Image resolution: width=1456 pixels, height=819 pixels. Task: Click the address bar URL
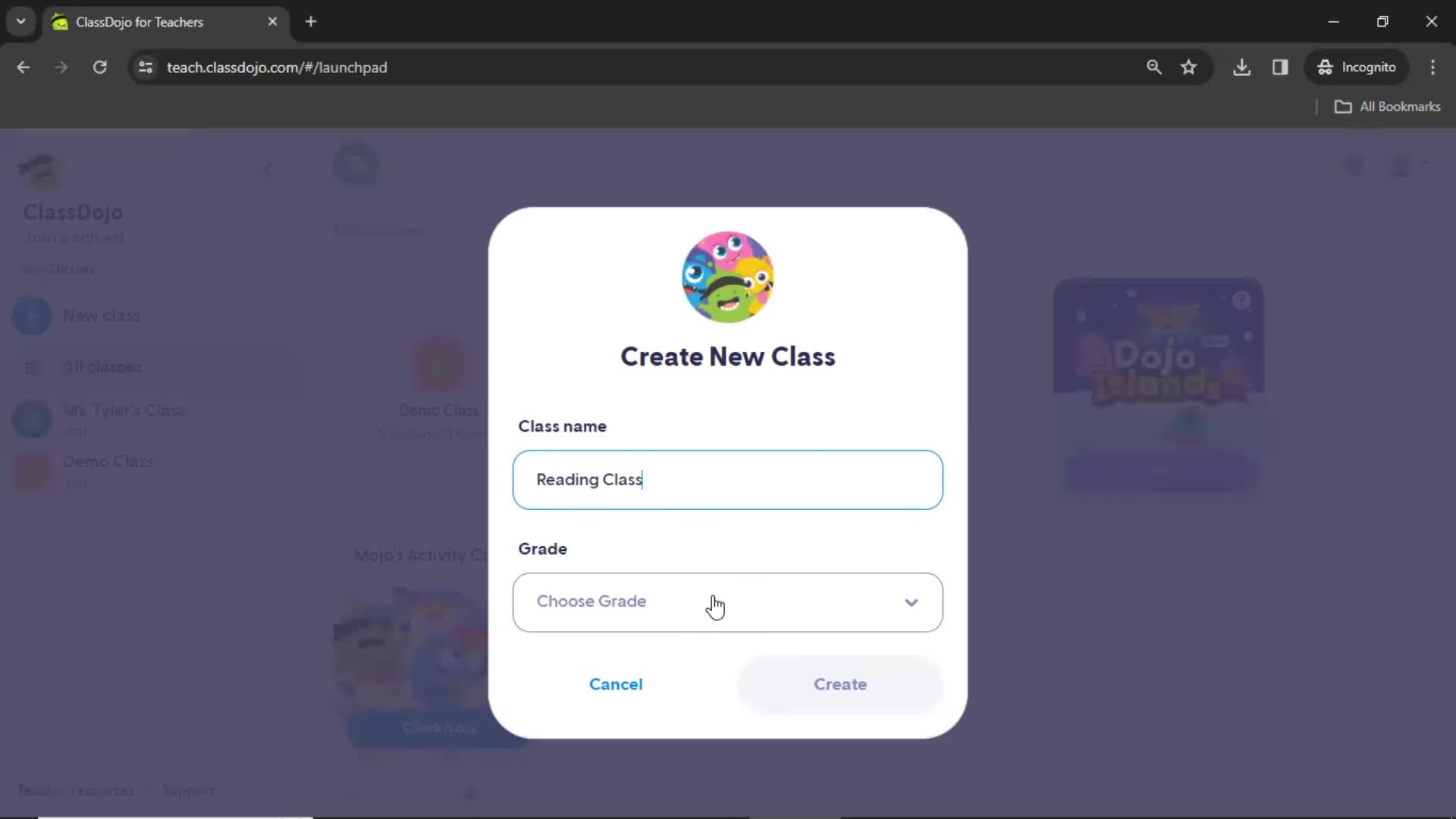(x=277, y=67)
